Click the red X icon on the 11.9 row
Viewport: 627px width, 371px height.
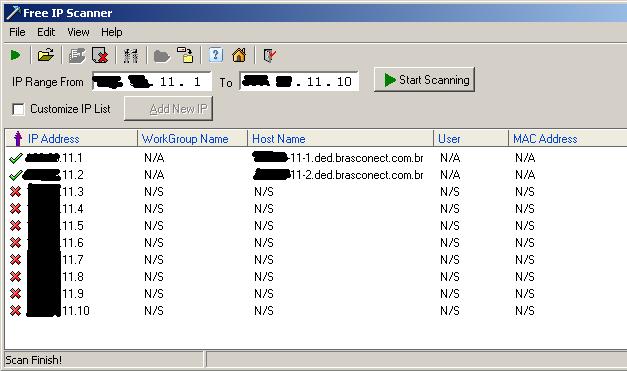pos(16,294)
